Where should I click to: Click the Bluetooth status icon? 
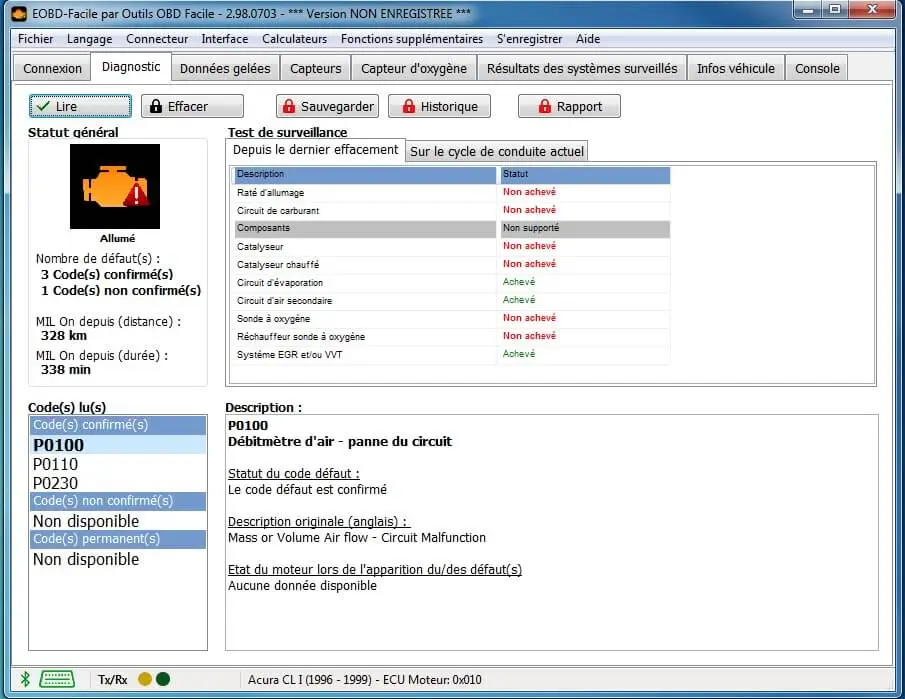click(25, 679)
